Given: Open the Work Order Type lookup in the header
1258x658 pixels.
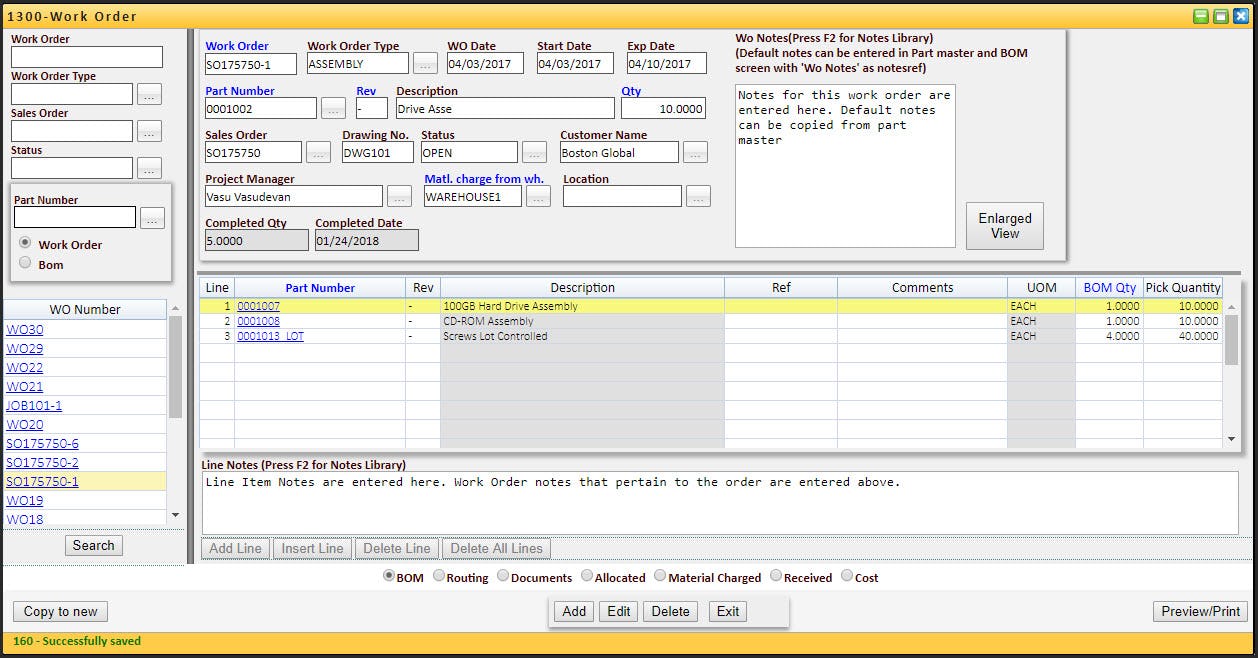Looking at the screenshot, I should pos(426,63).
